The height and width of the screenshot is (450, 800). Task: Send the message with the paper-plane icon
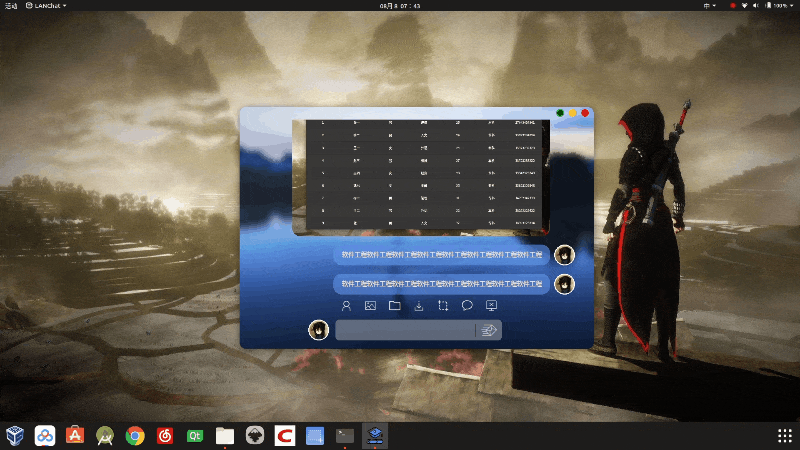489,330
